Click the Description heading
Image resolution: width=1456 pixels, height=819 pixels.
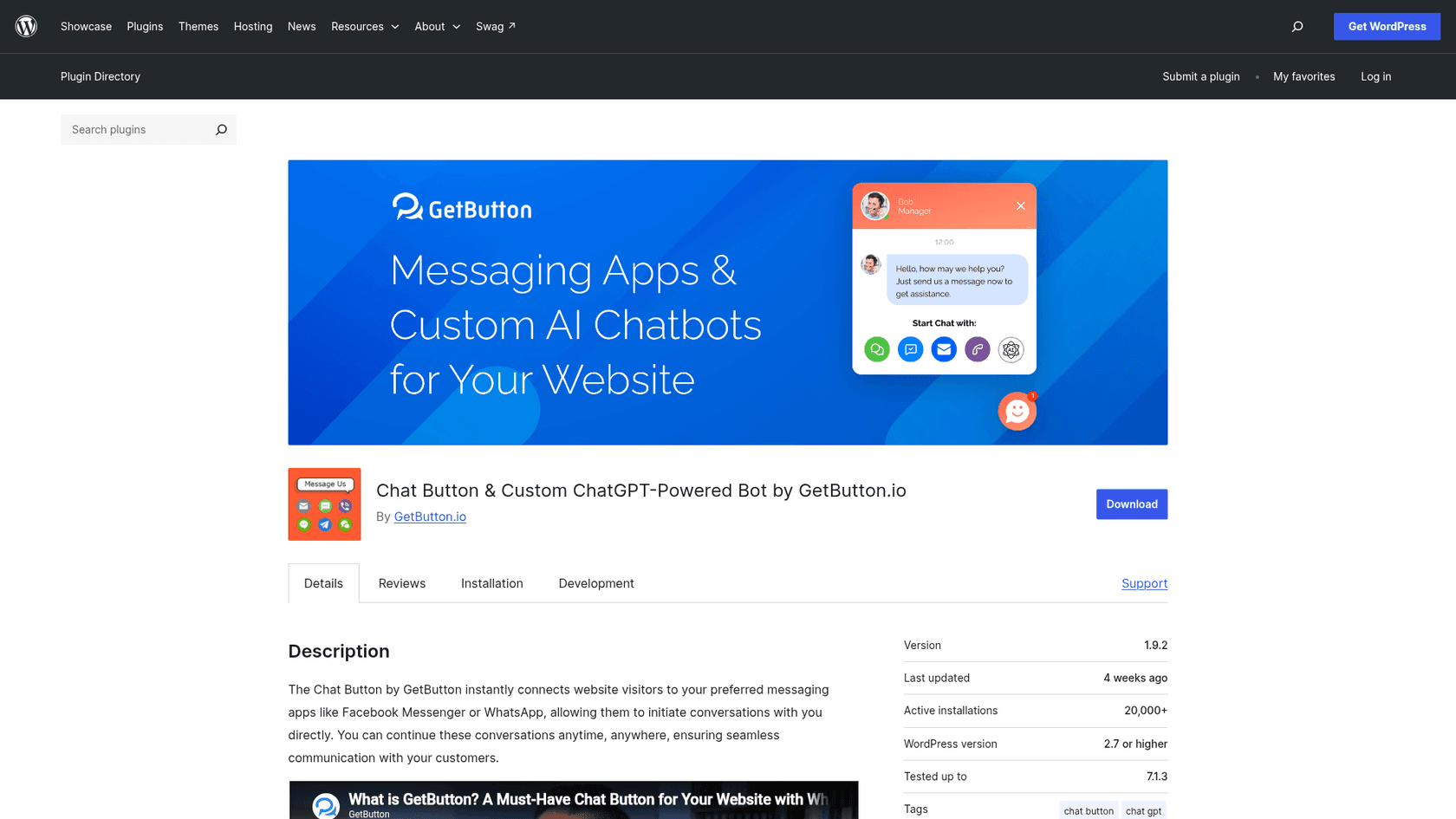point(339,651)
